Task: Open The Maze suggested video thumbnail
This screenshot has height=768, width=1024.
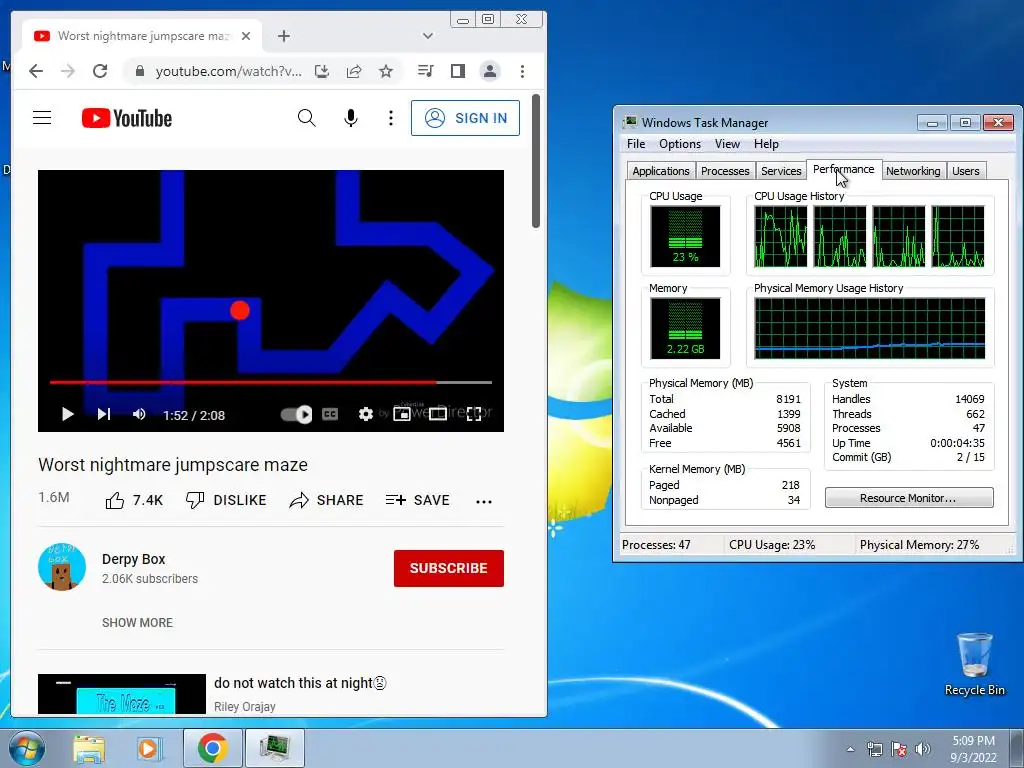Action: (x=121, y=694)
